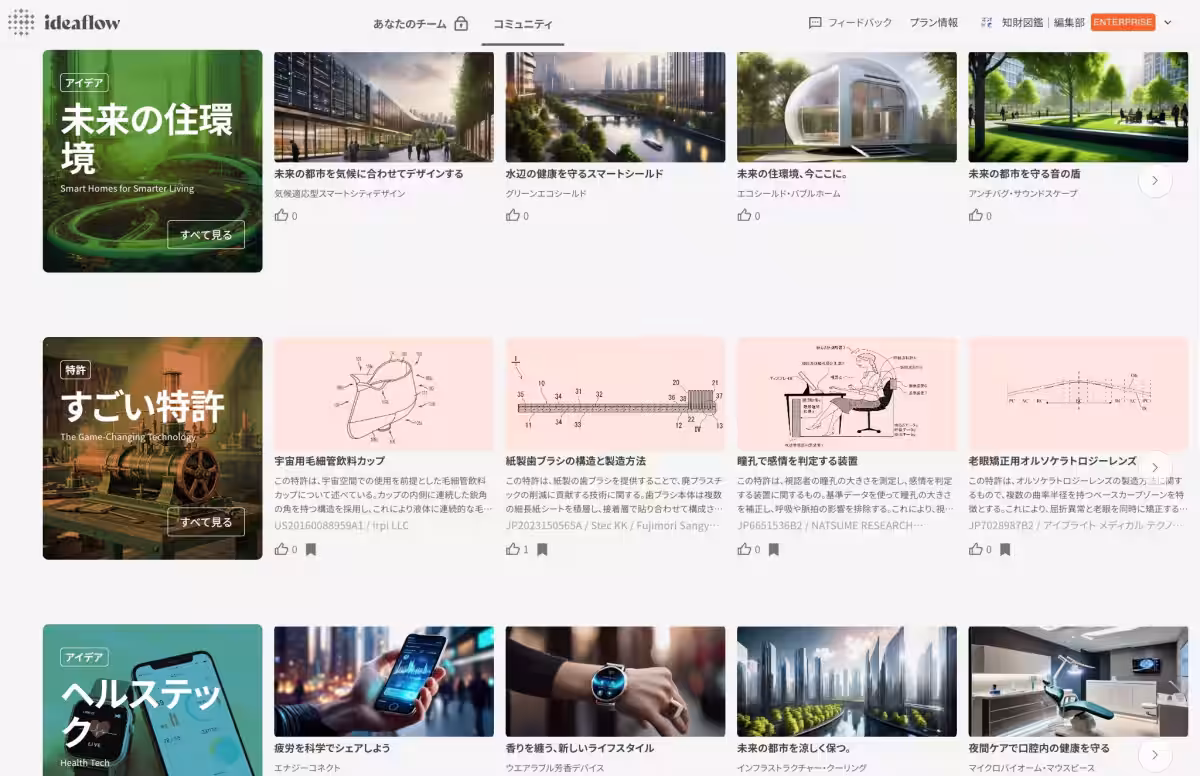Switch to the コミュニティ tab

(x=522, y=23)
